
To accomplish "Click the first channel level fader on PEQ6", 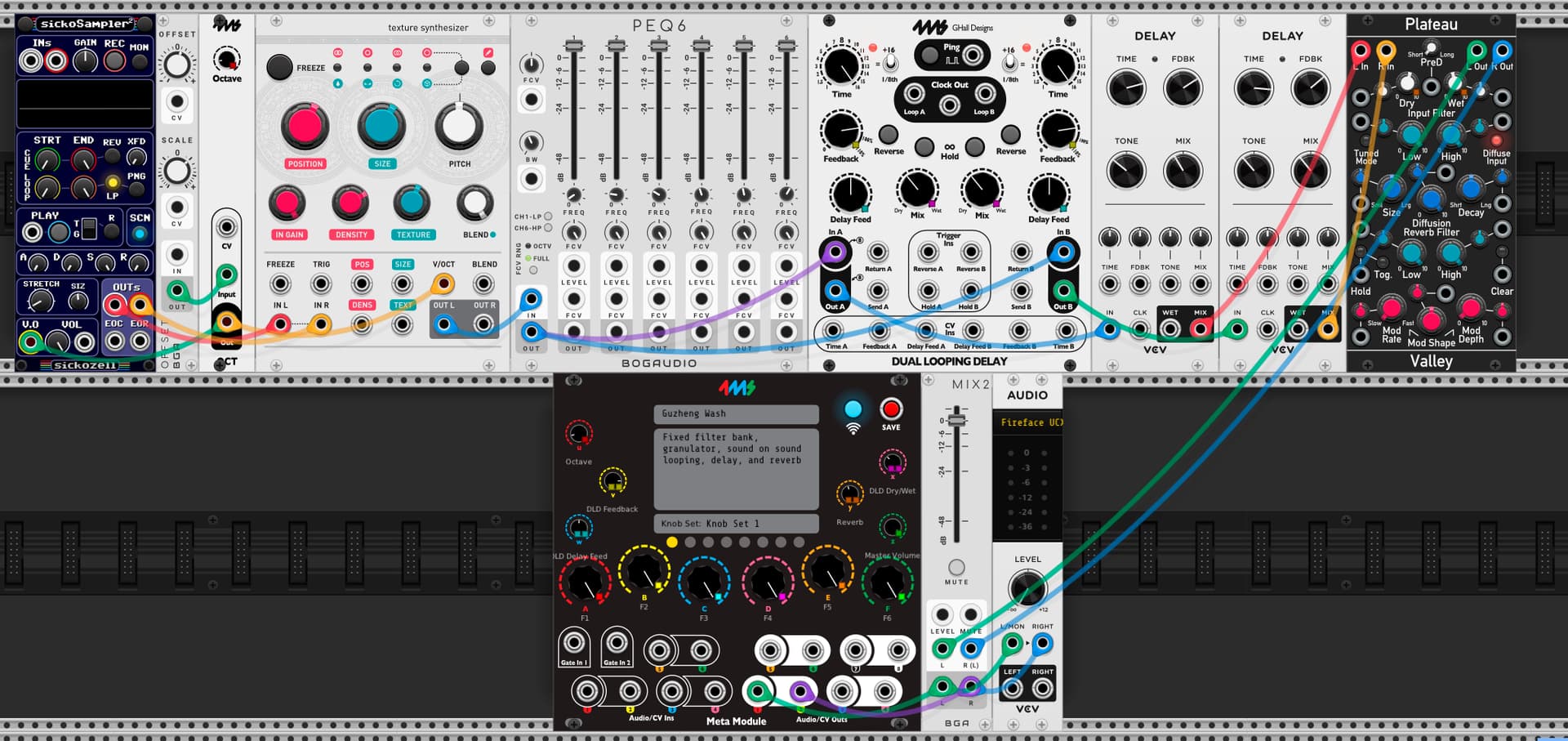I will (x=574, y=46).
